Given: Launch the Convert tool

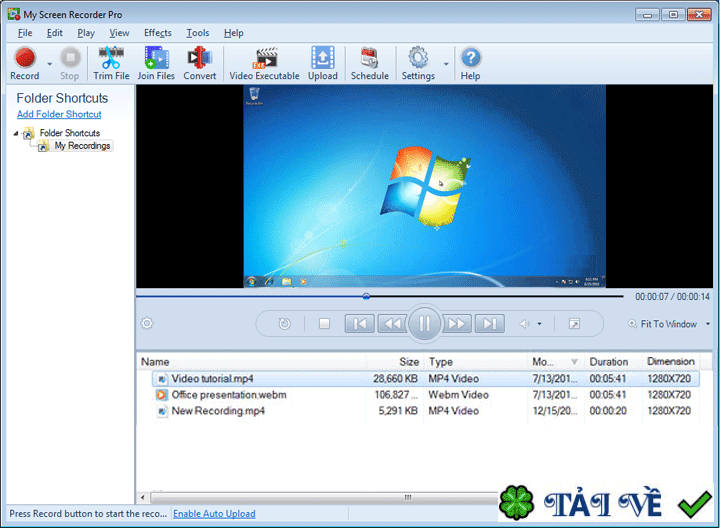Looking at the screenshot, I should (200, 64).
